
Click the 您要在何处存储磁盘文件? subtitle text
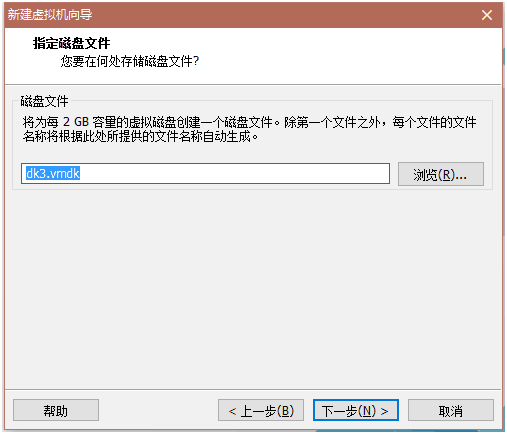coord(130,61)
